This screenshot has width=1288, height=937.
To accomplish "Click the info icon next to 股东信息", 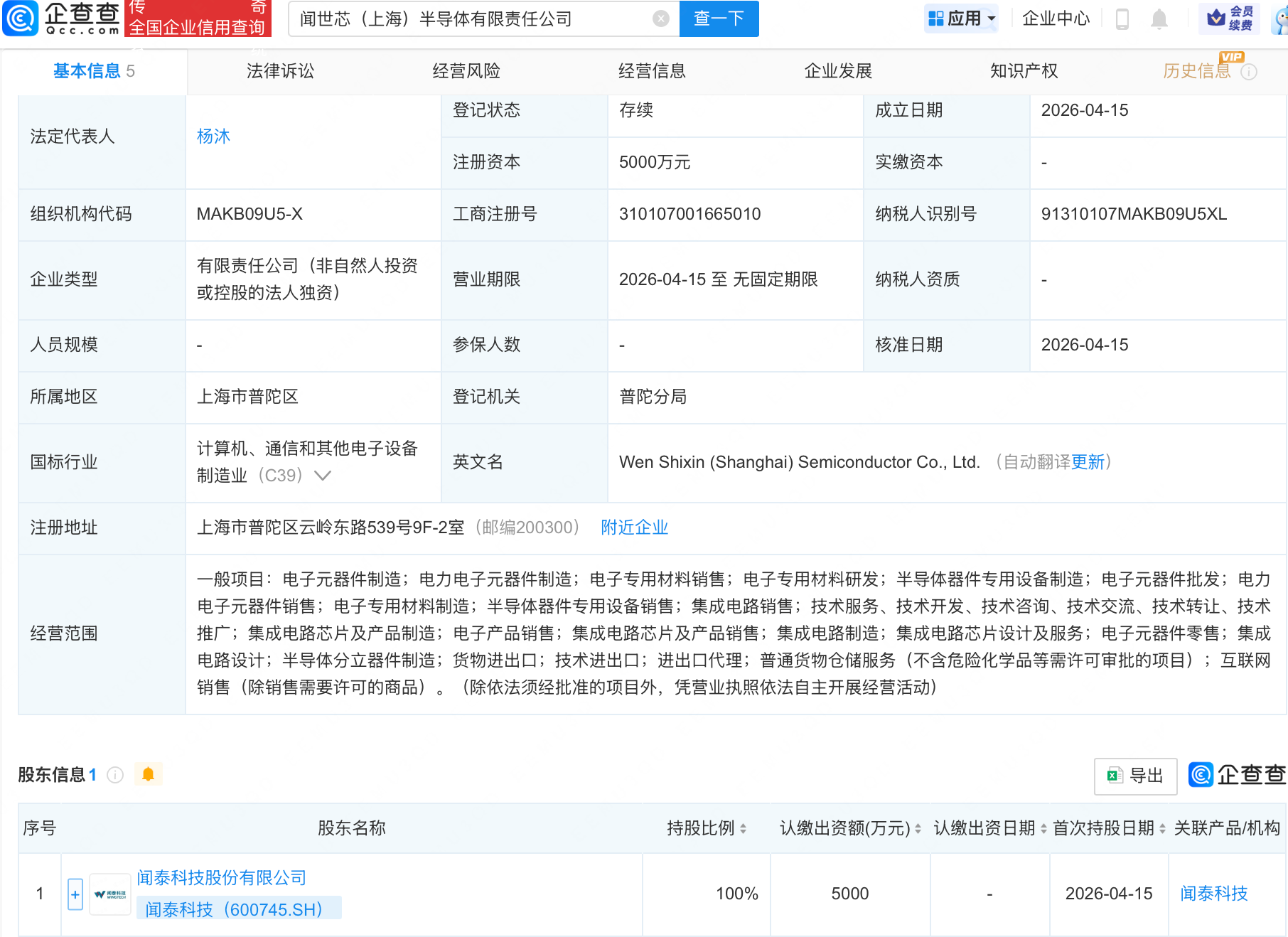I will tap(115, 775).
